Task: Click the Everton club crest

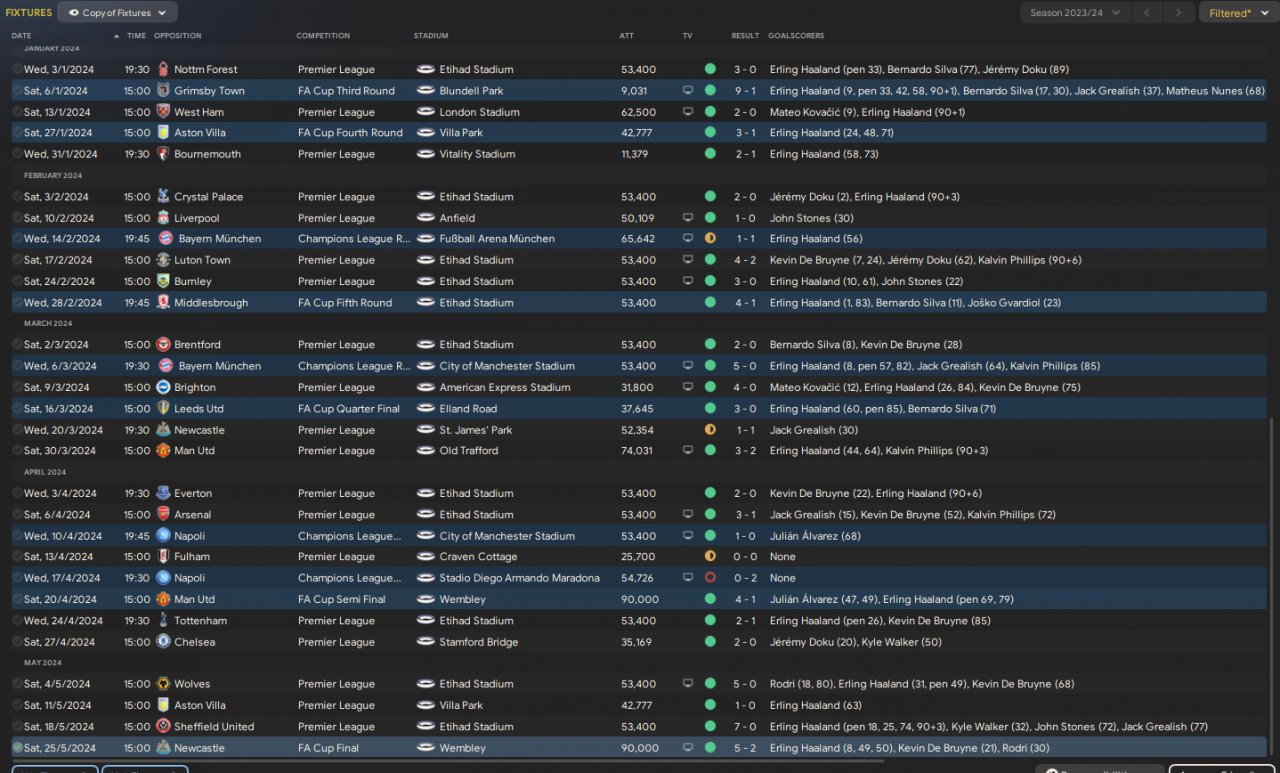Action: 163,493
